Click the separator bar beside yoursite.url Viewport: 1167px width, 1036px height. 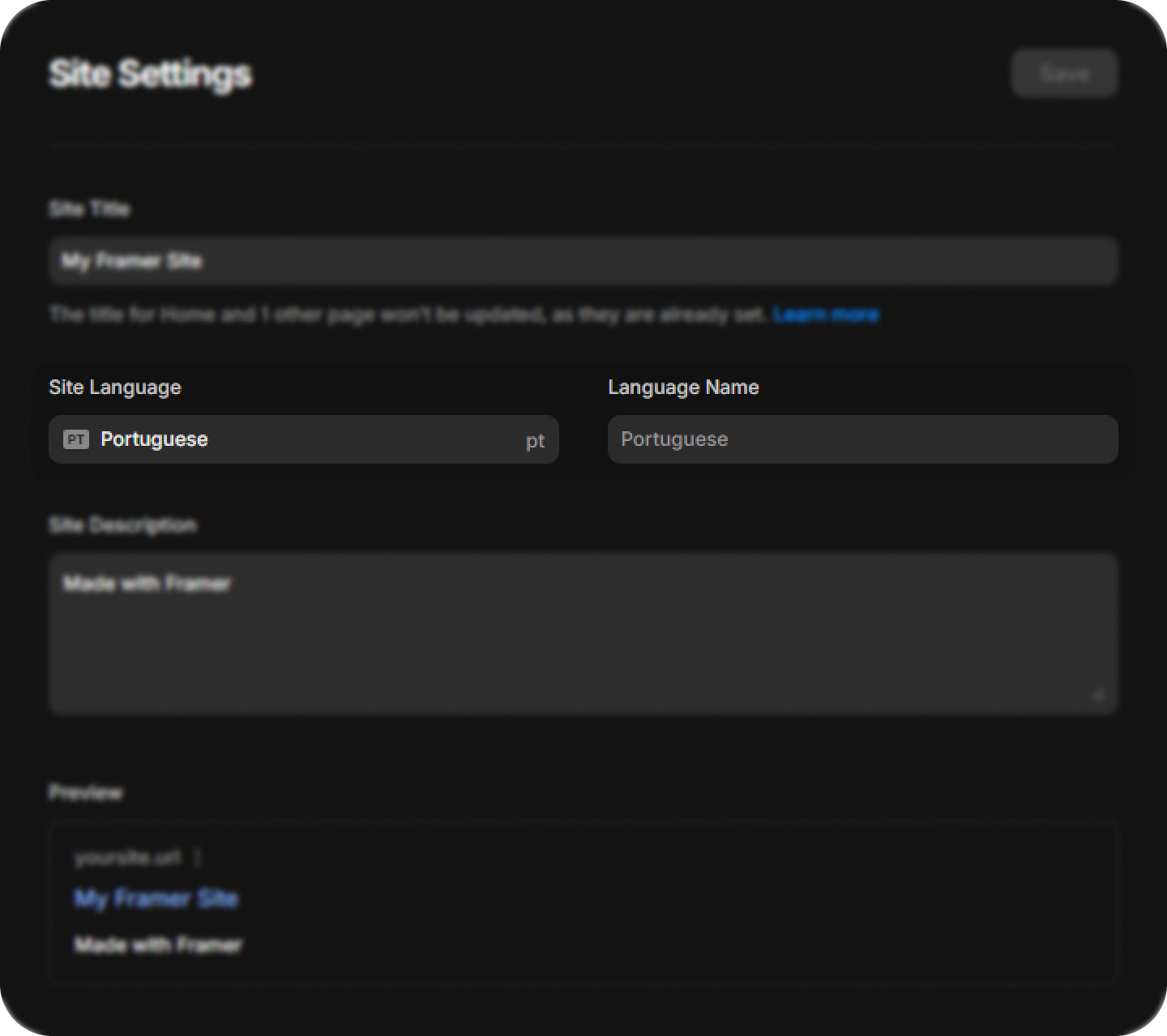(x=198, y=858)
